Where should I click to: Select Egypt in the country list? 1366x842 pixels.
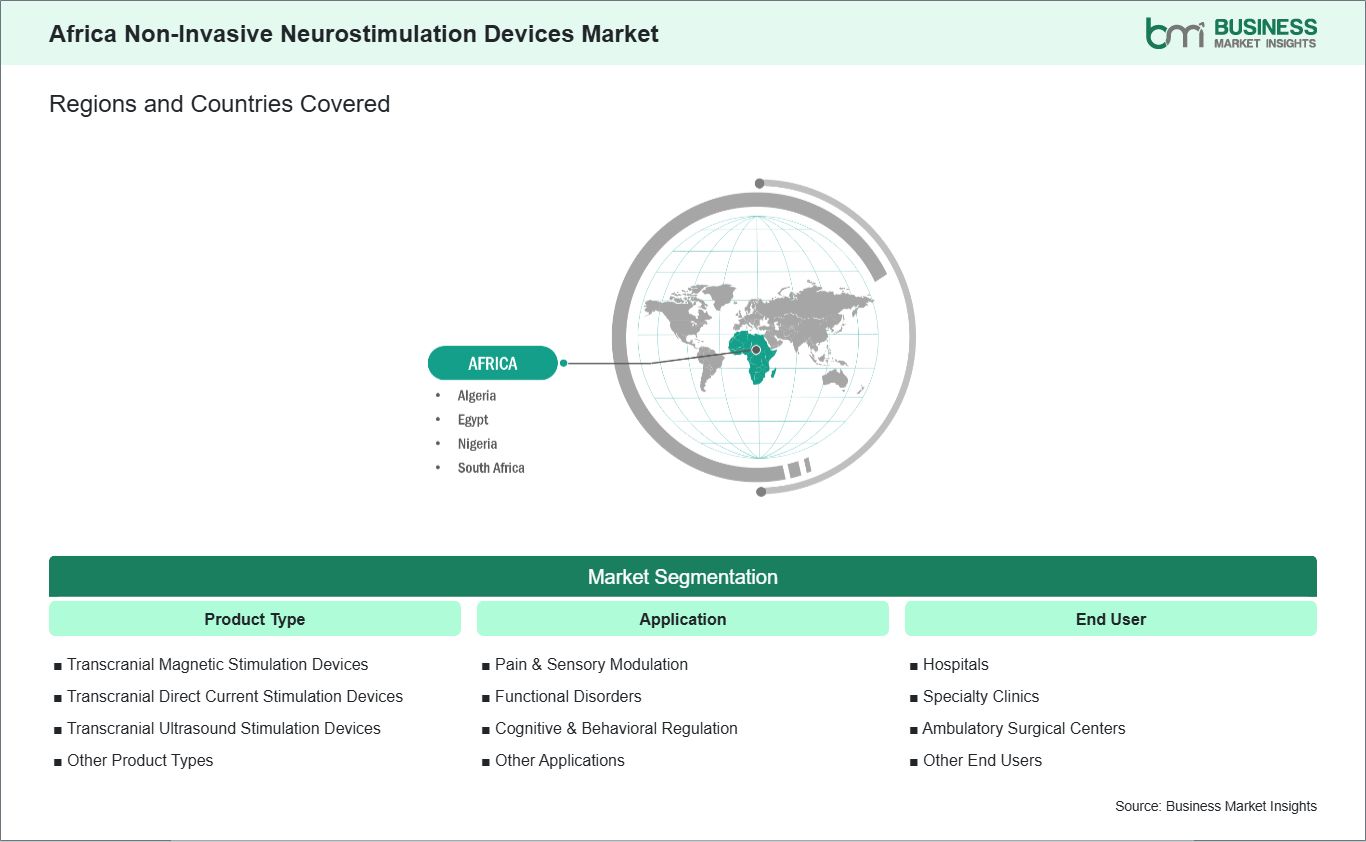473,420
